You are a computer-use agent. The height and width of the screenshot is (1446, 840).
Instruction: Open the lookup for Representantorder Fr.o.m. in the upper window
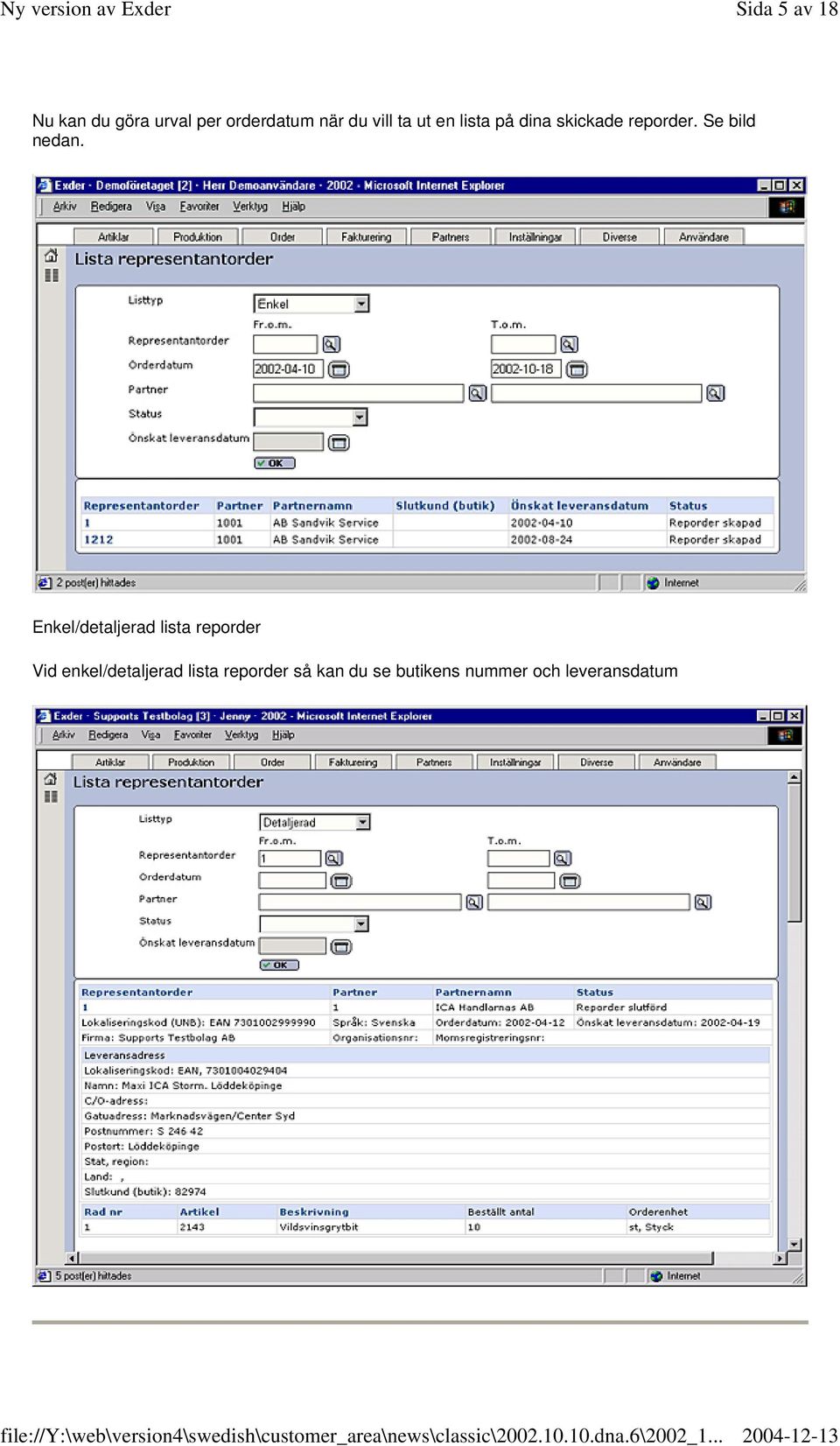tap(331, 344)
